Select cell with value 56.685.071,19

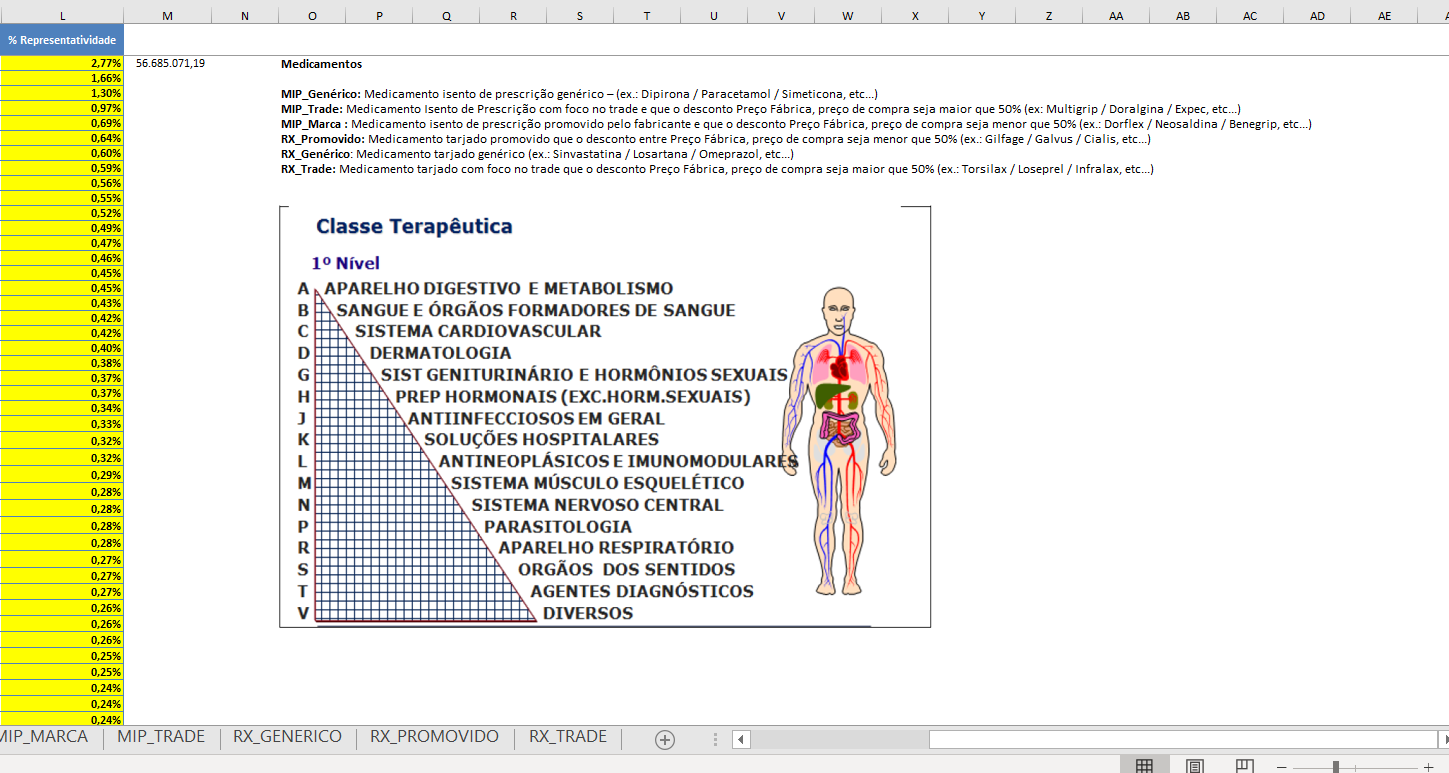[171, 63]
